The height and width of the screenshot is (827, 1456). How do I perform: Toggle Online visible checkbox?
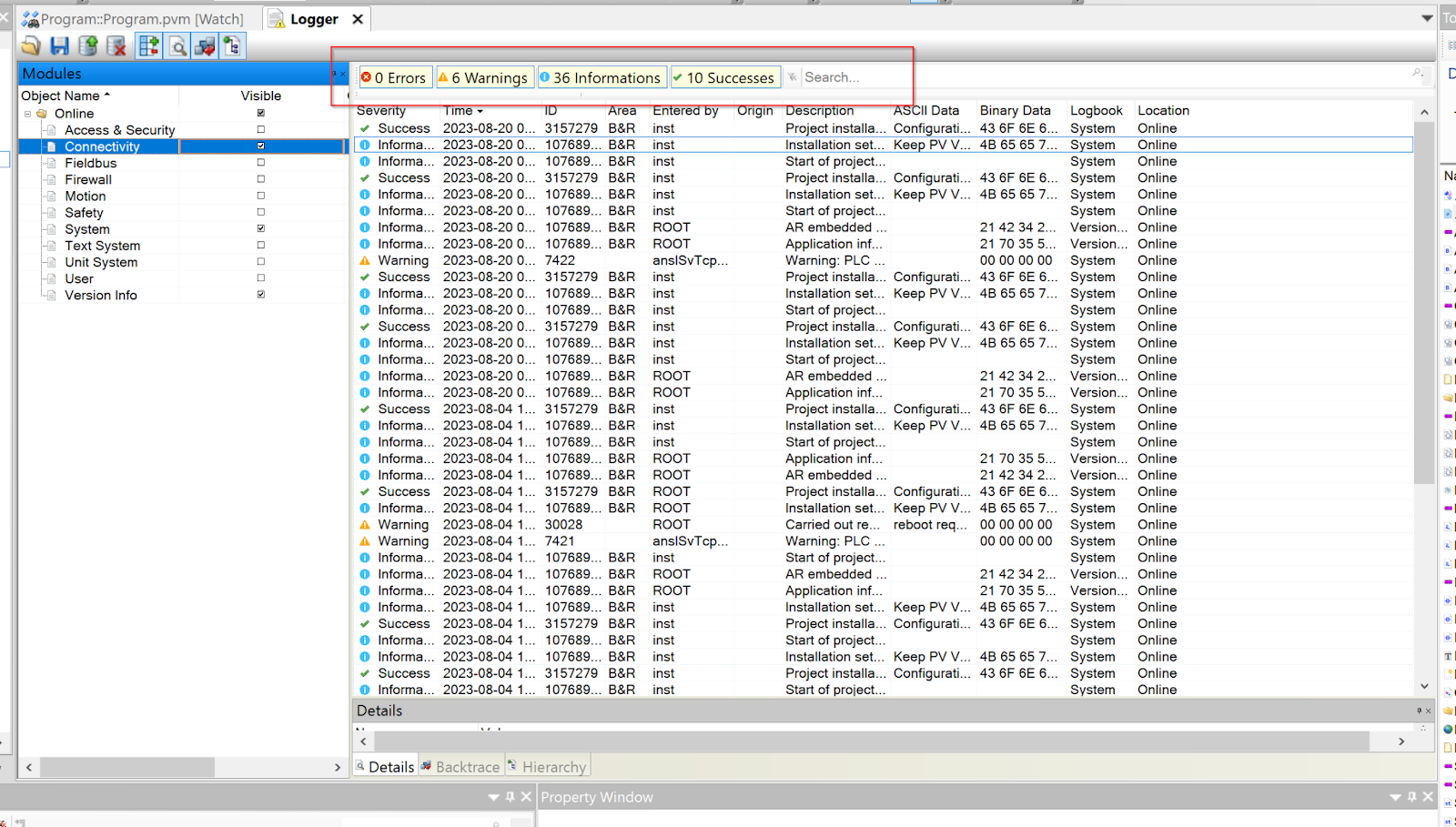261,114
